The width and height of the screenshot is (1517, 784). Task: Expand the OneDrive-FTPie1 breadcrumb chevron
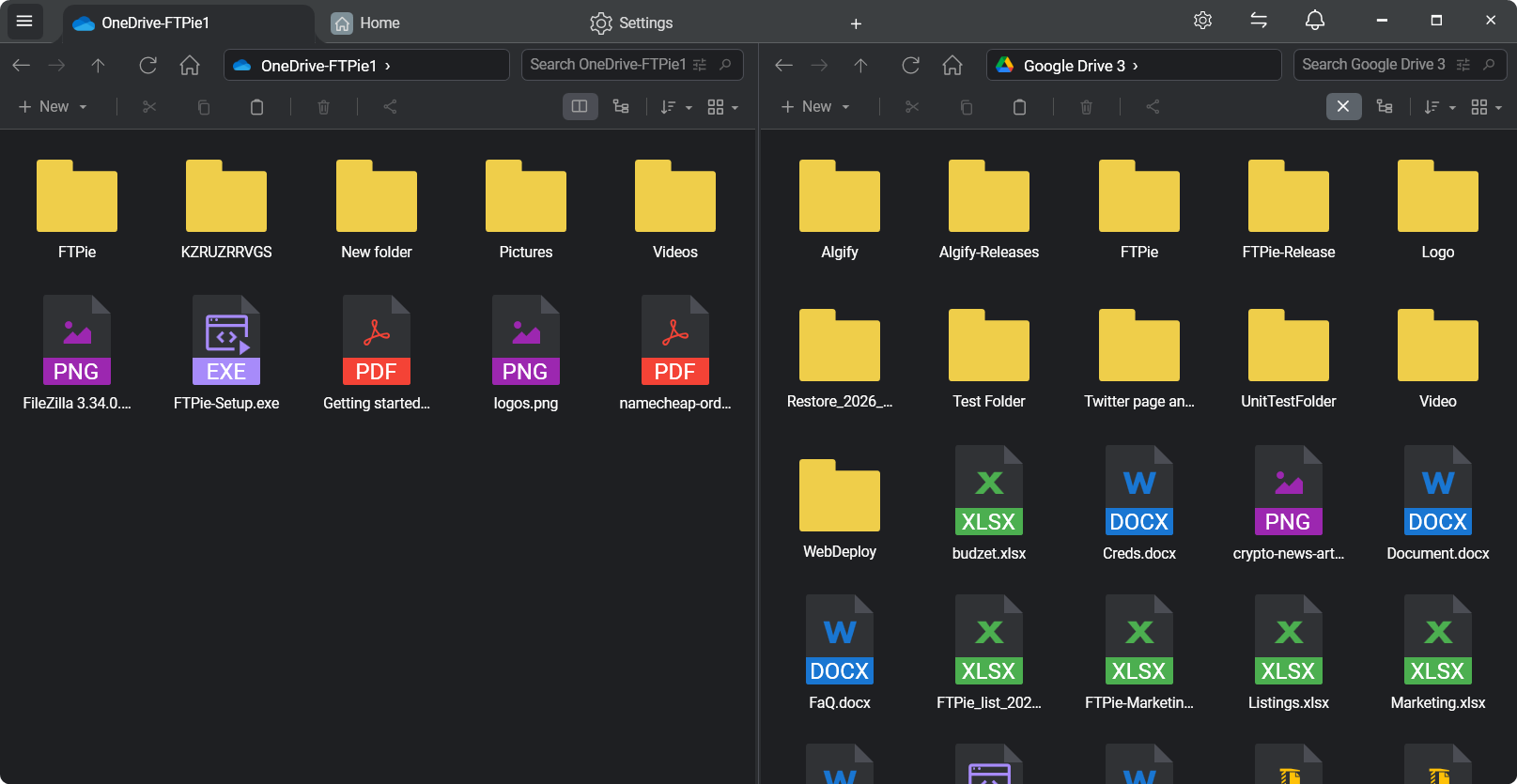388,66
